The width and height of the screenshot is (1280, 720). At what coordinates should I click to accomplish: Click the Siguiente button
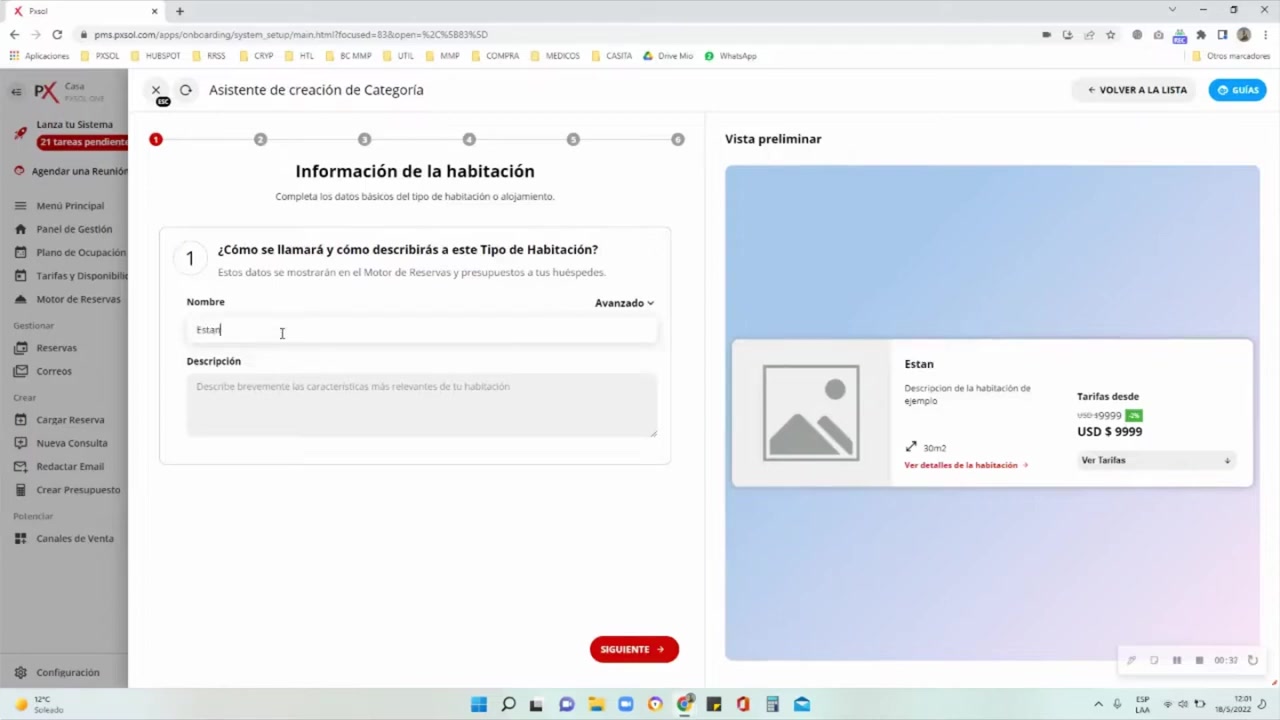(634, 649)
